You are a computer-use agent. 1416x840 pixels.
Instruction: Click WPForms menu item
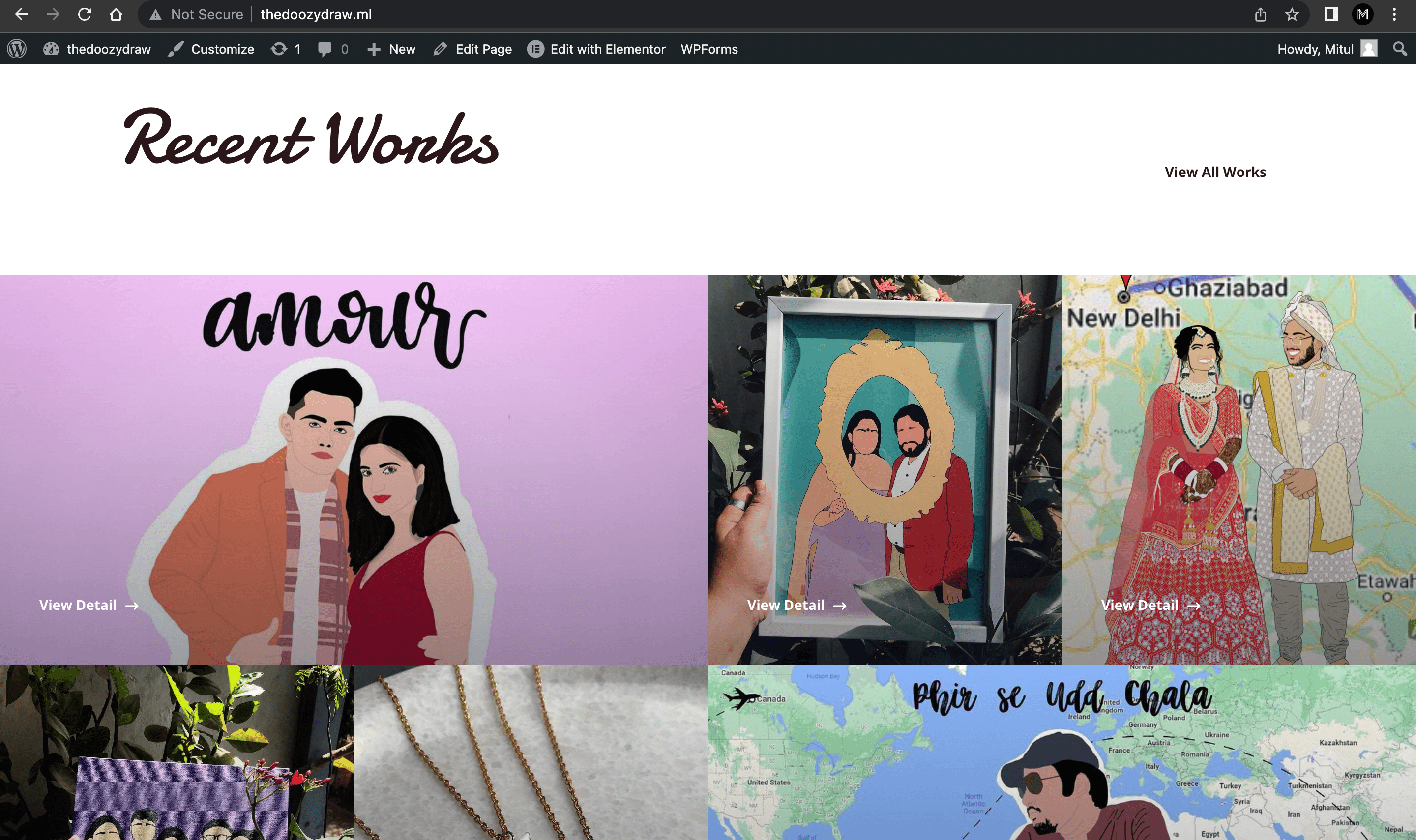click(710, 49)
